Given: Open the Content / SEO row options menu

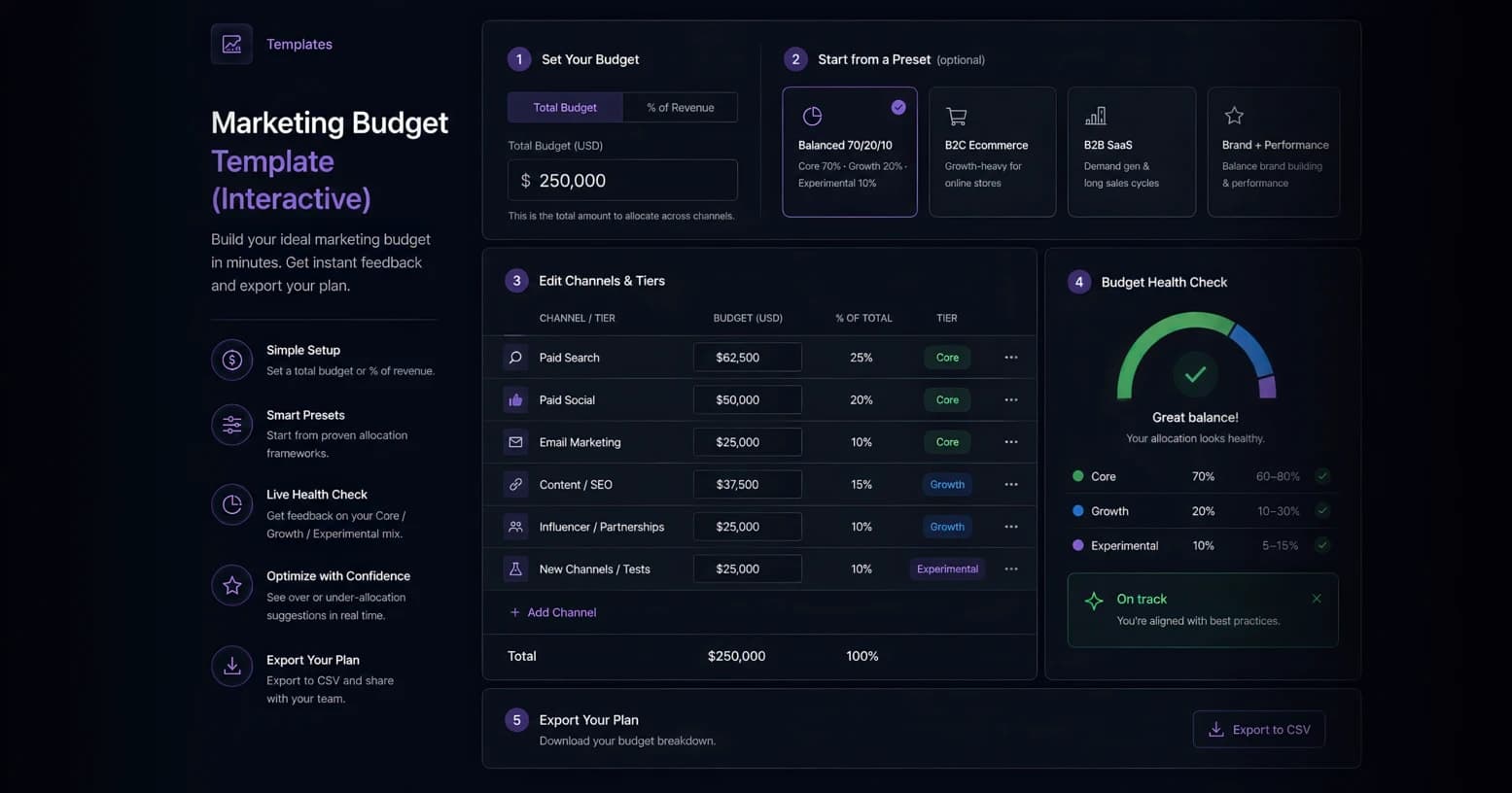Looking at the screenshot, I should tap(1011, 484).
